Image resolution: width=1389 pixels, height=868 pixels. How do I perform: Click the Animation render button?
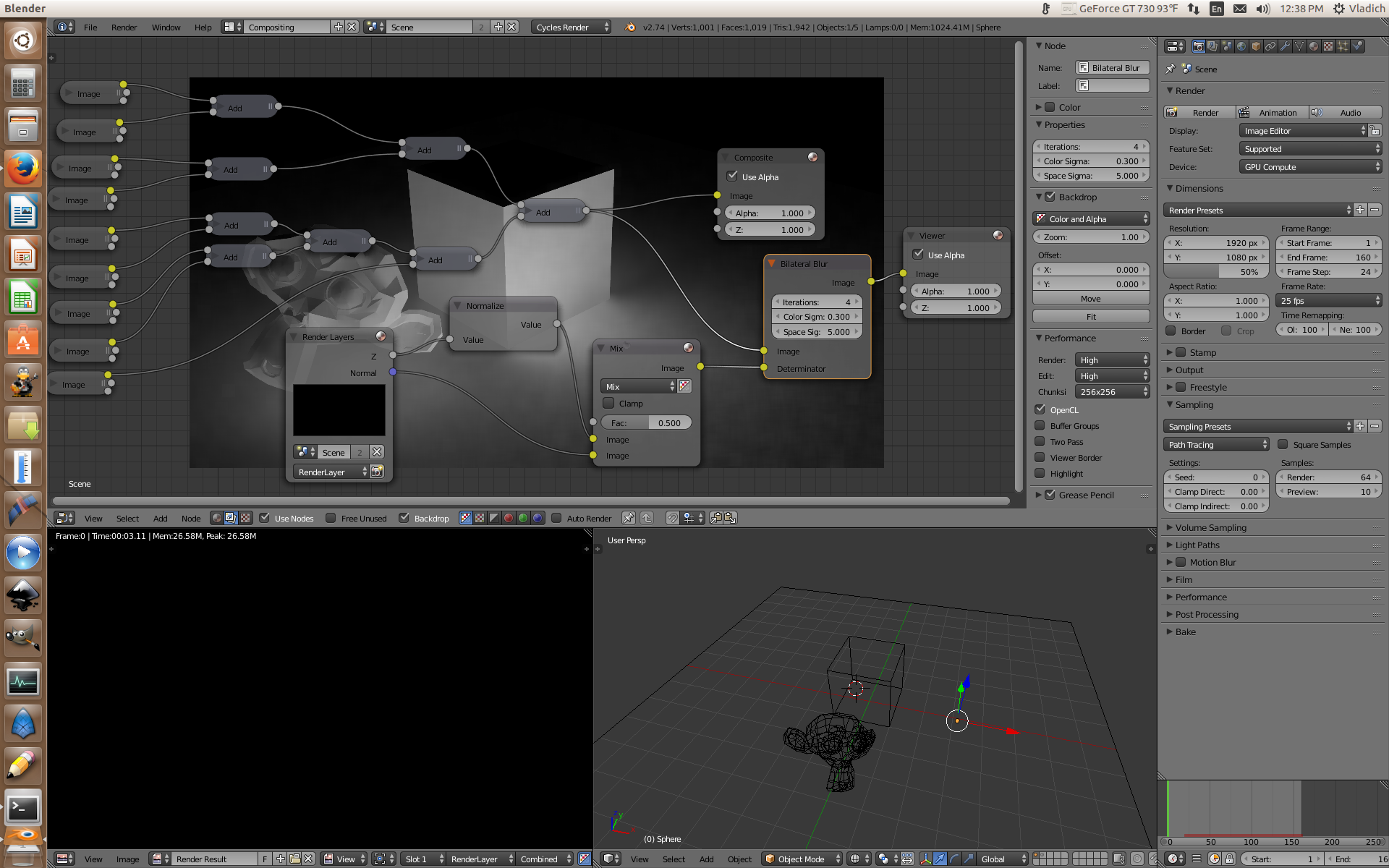[x=1272, y=112]
